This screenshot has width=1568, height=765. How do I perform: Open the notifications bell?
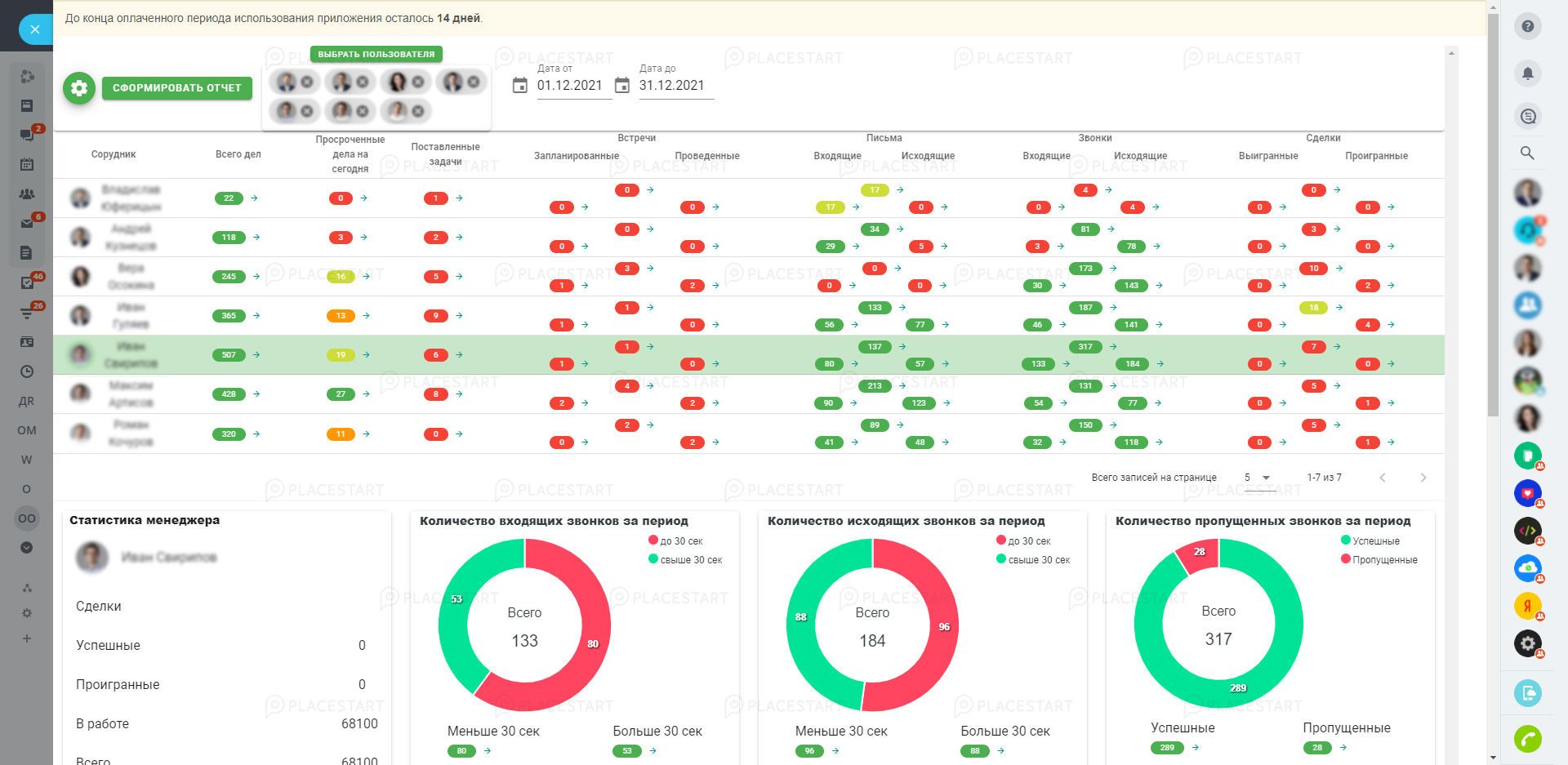(1527, 73)
